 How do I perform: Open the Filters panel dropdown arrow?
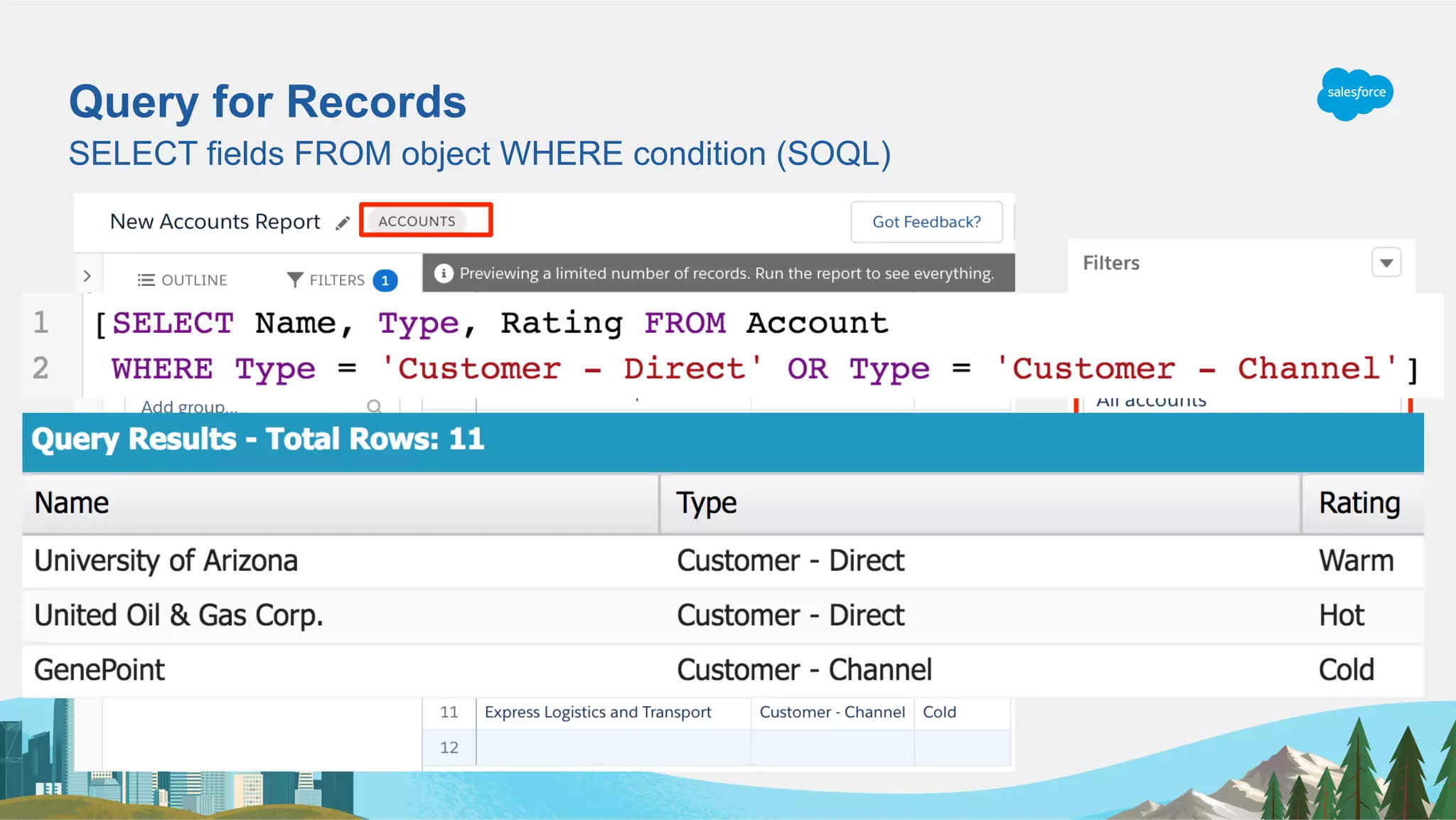pyautogui.click(x=1386, y=262)
